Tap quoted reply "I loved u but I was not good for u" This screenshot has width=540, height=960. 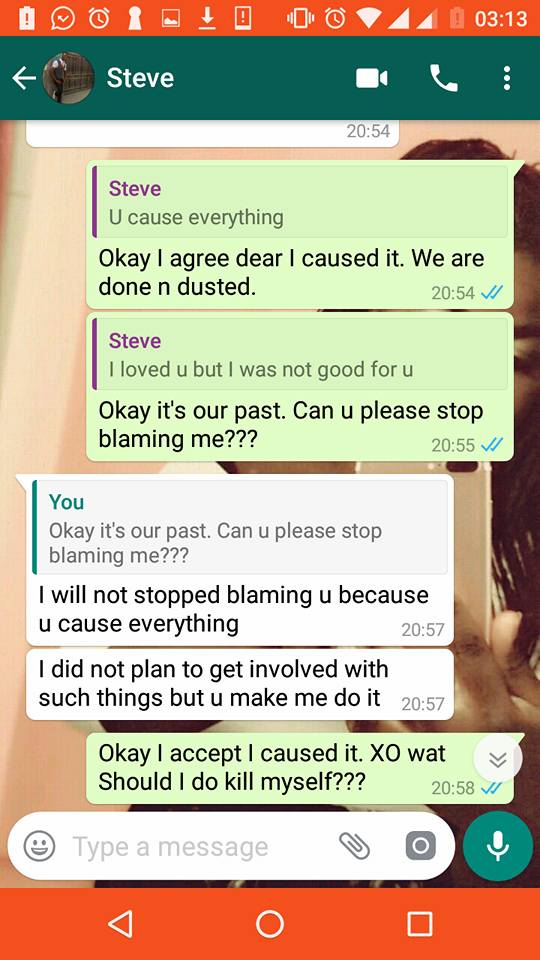tap(301, 354)
